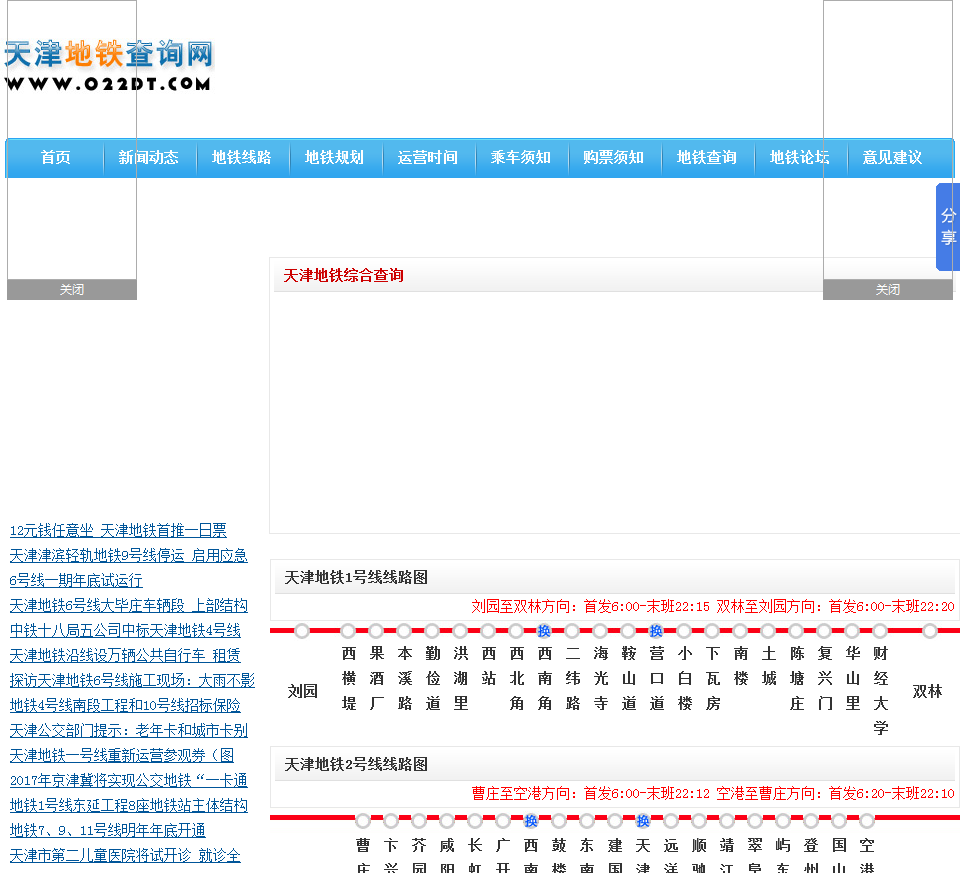Open the blue 分享 side tab

[x=948, y=227]
